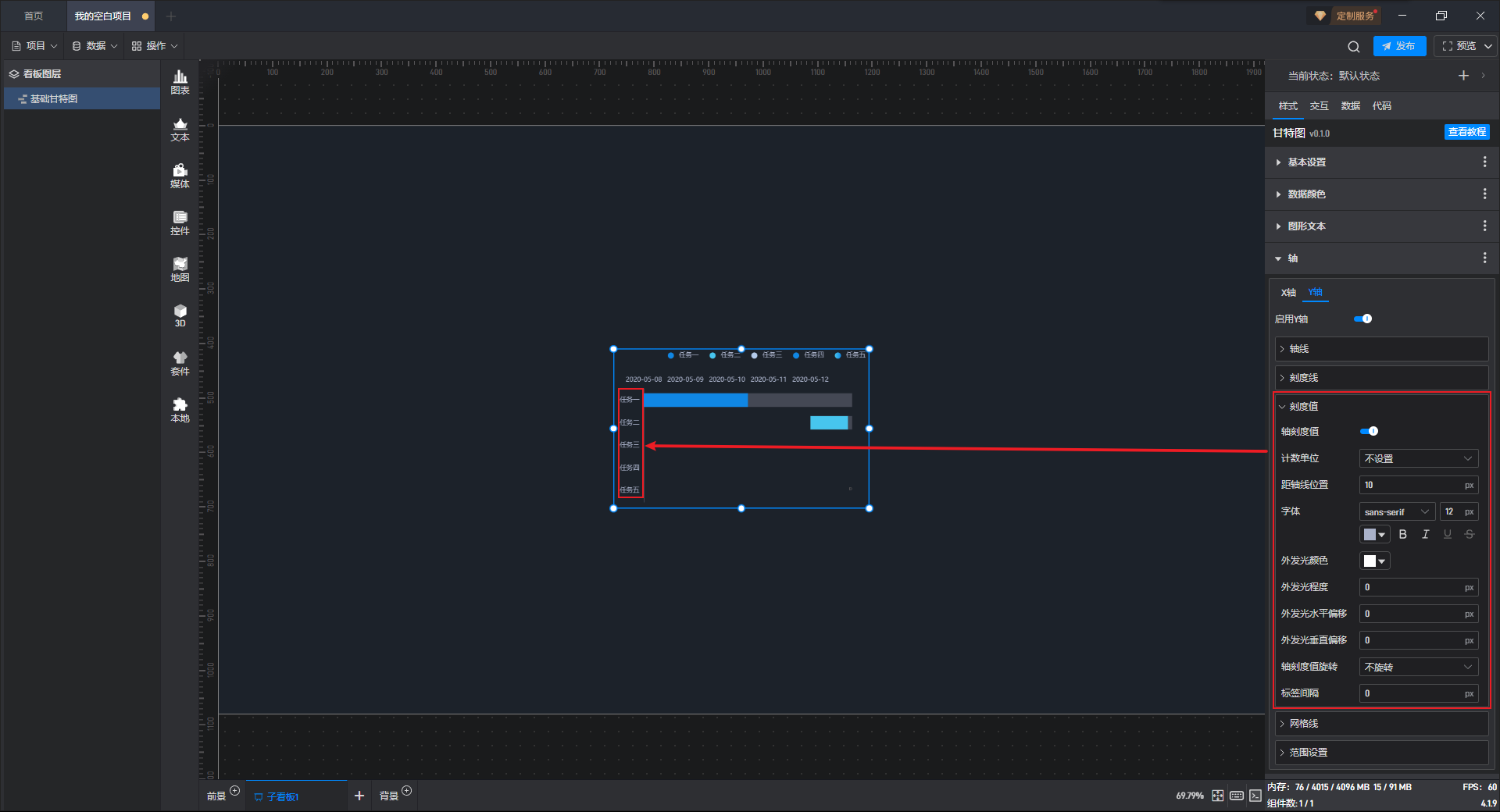
Task: Add a background layer next to 背景
Action: pyautogui.click(x=406, y=791)
